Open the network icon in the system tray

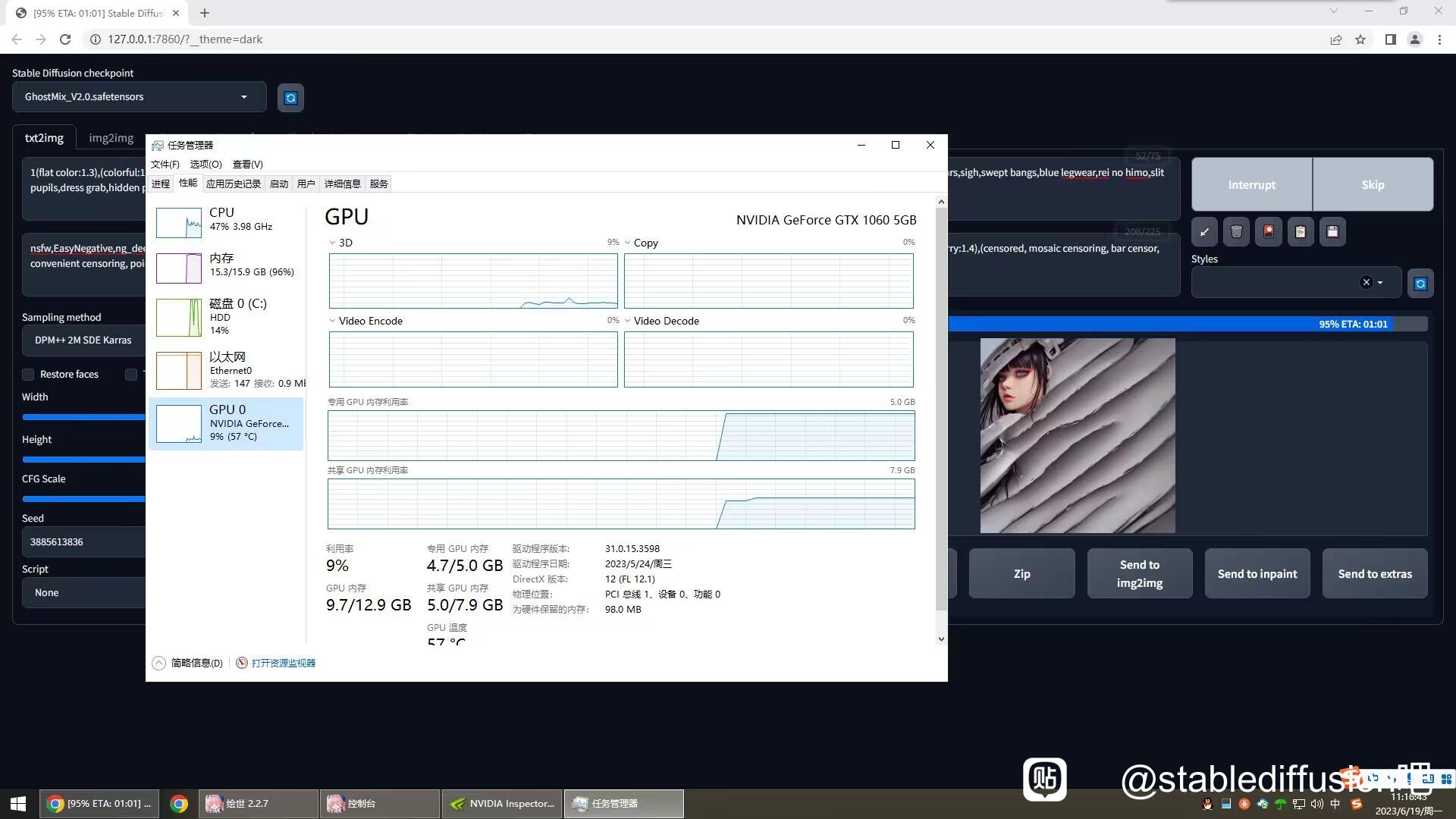click(x=1299, y=804)
